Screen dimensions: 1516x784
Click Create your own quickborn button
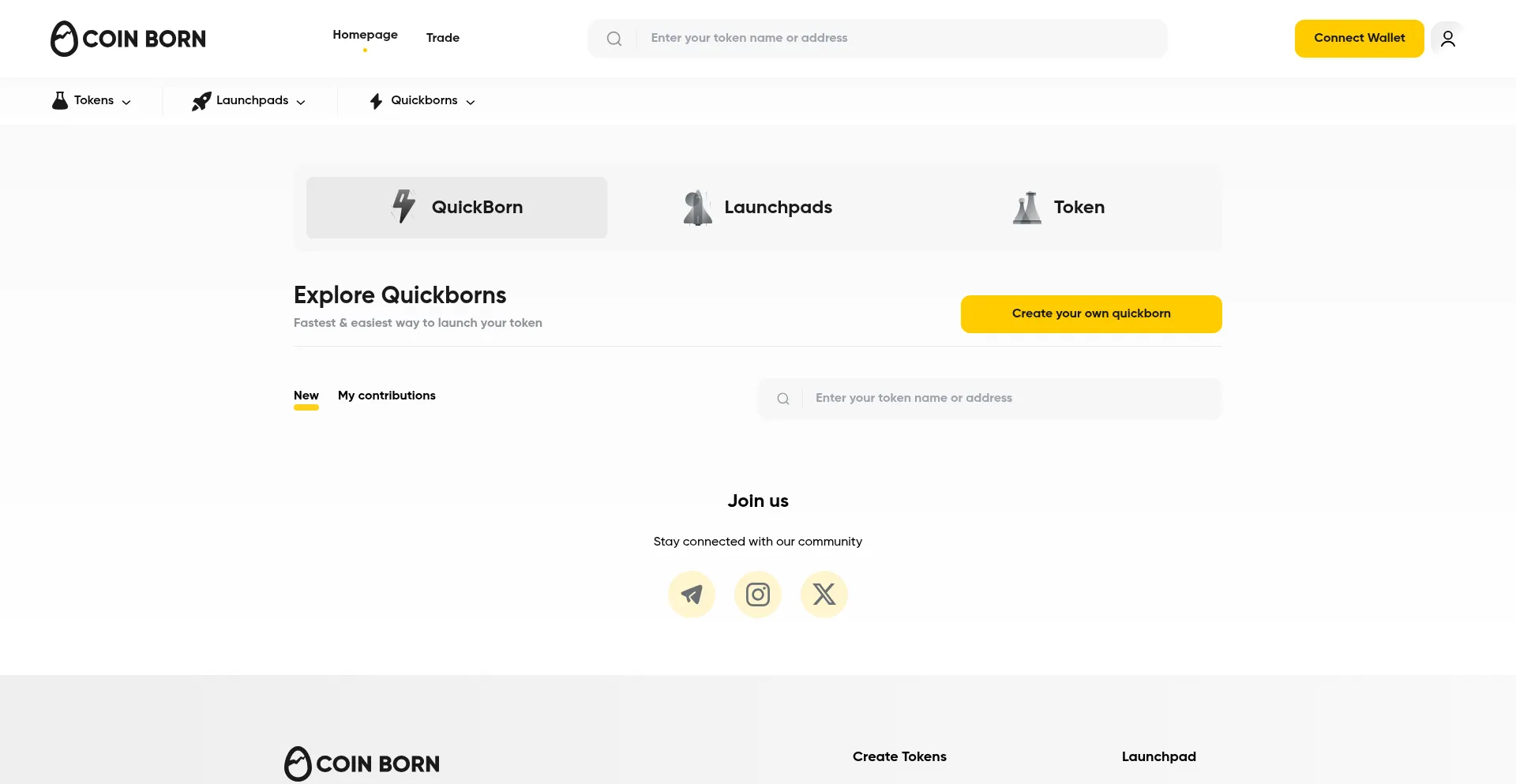(x=1090, y=313)
